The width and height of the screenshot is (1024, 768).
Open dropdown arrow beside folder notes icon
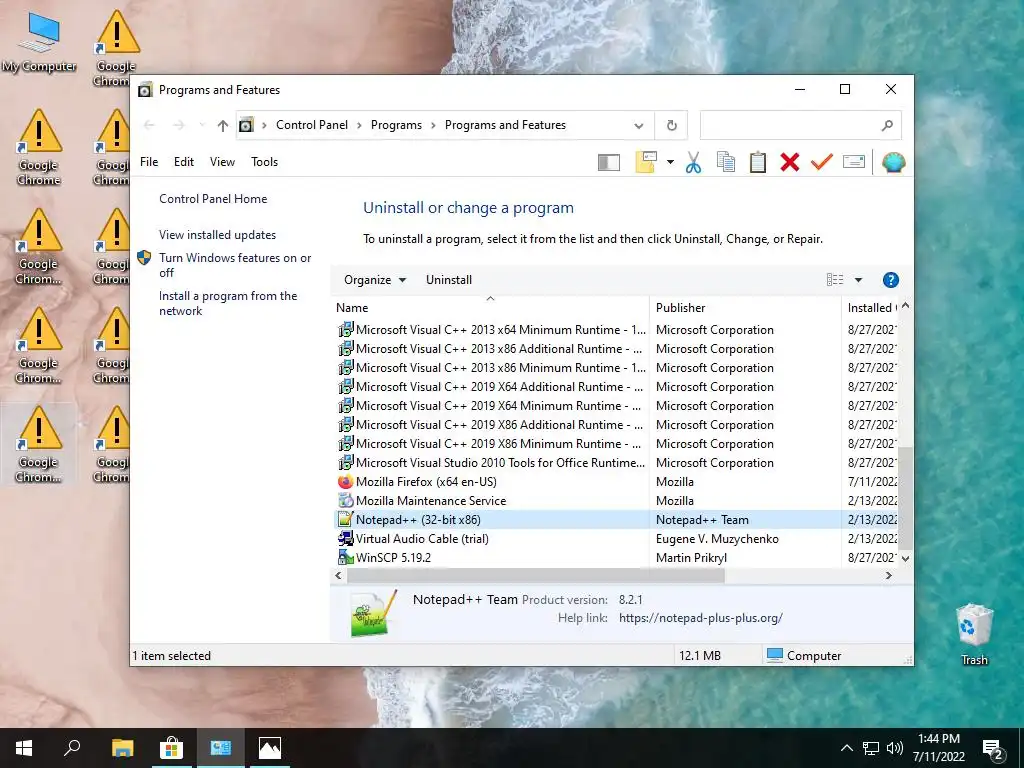670,162
